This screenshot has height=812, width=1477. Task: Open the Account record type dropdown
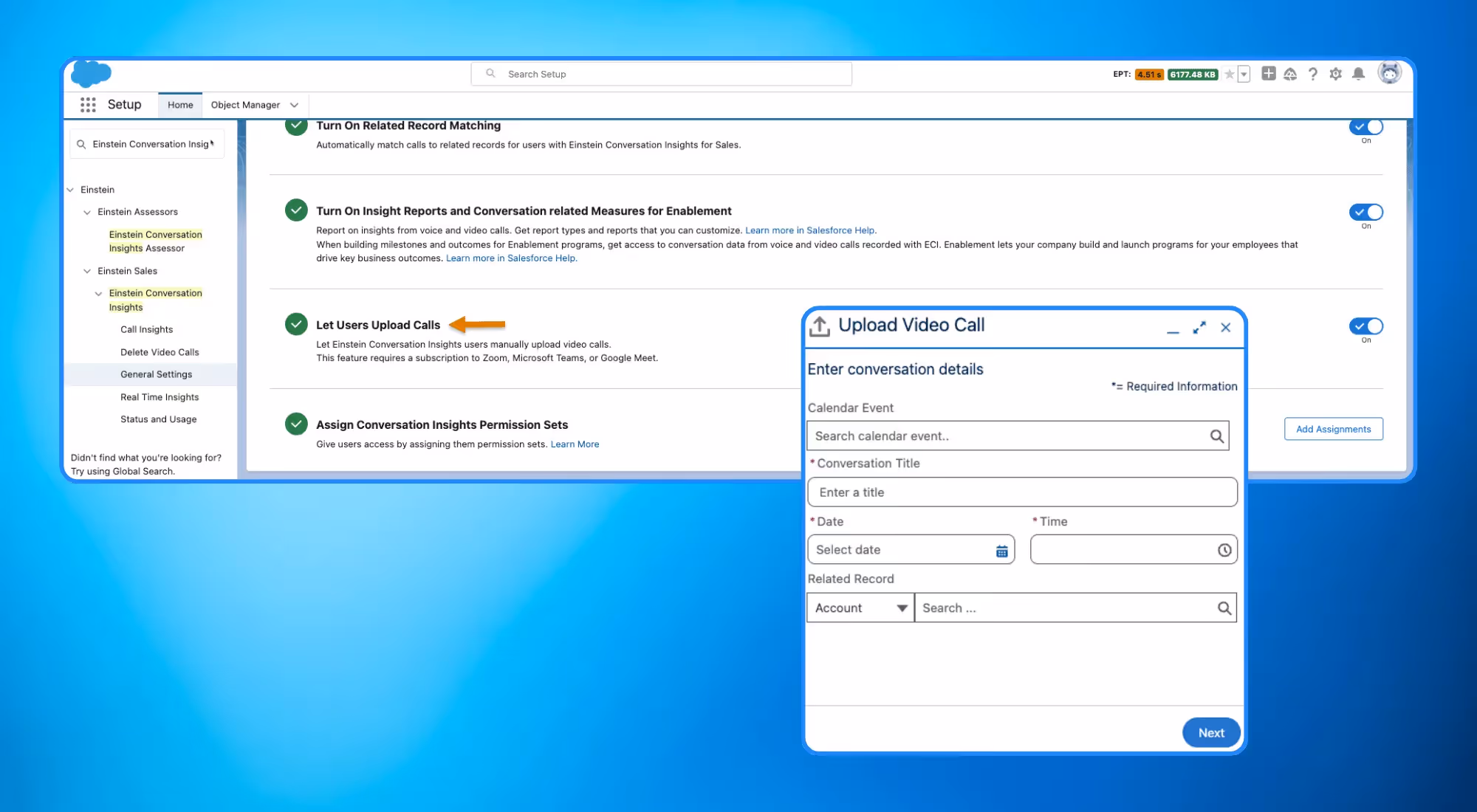click(860, 608)
